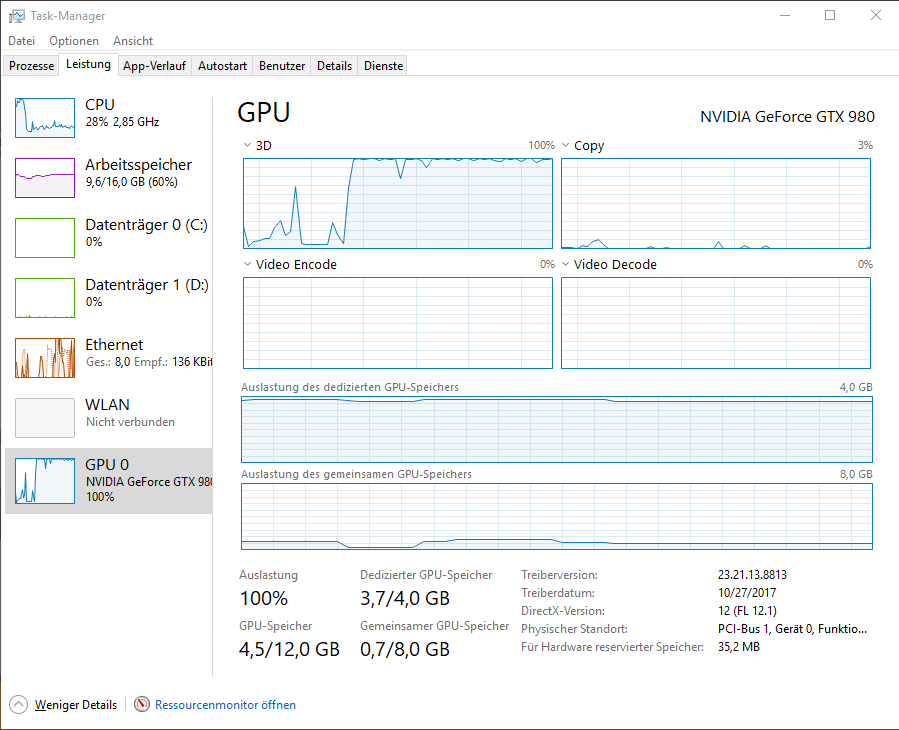
Task: Minimize the Task-Manager window
Action: point(785,15)
